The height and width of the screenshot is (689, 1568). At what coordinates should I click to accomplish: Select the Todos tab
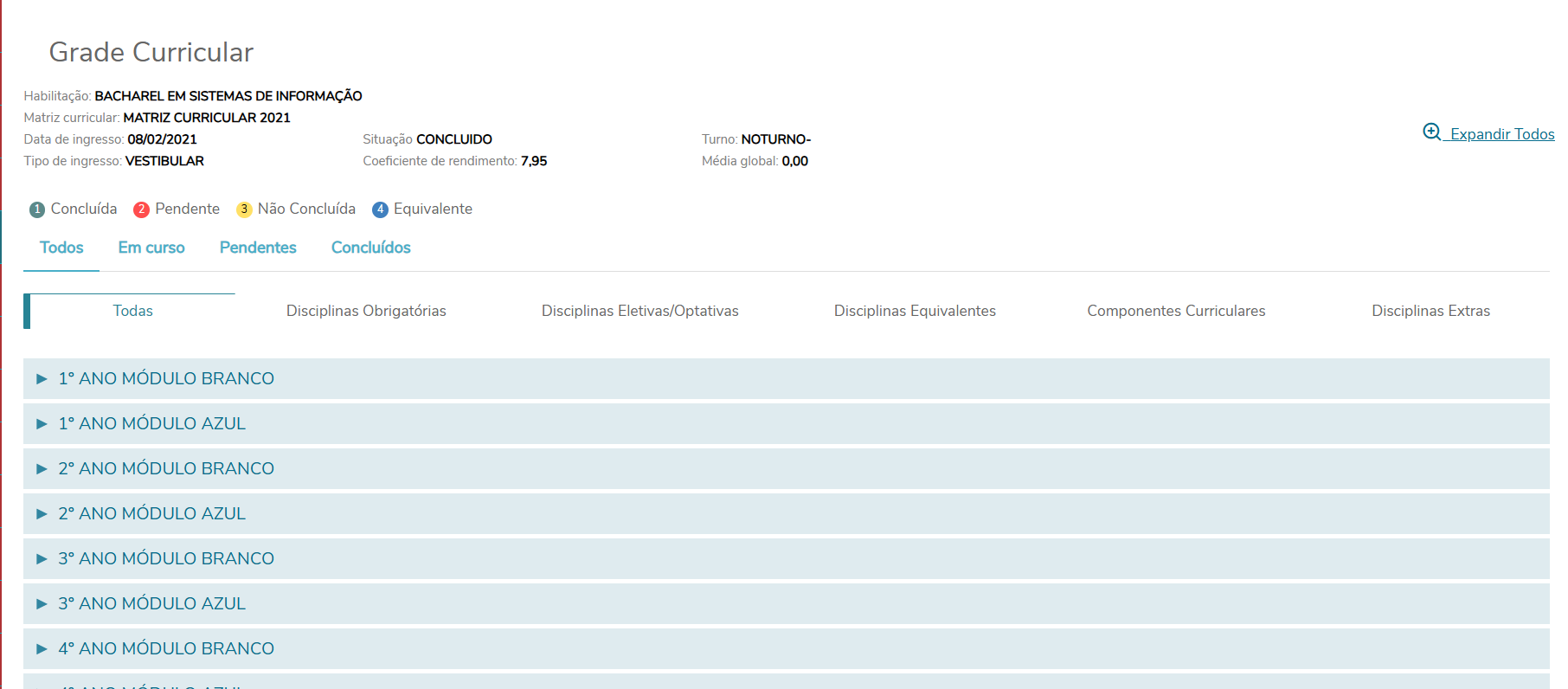click(61, 248)
